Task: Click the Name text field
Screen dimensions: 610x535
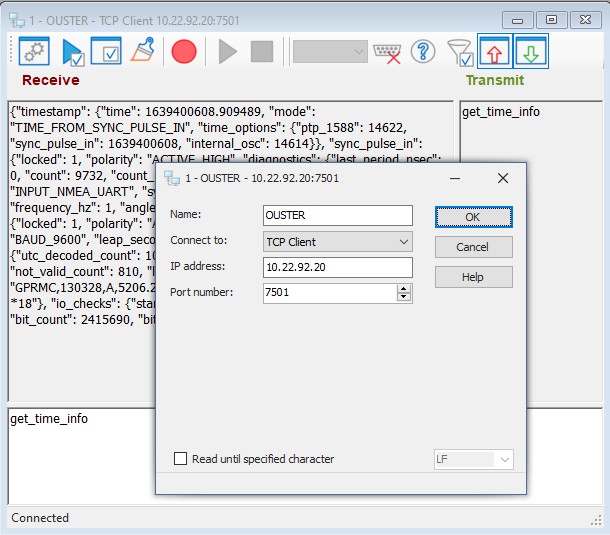Action: (x=338, y=215)
